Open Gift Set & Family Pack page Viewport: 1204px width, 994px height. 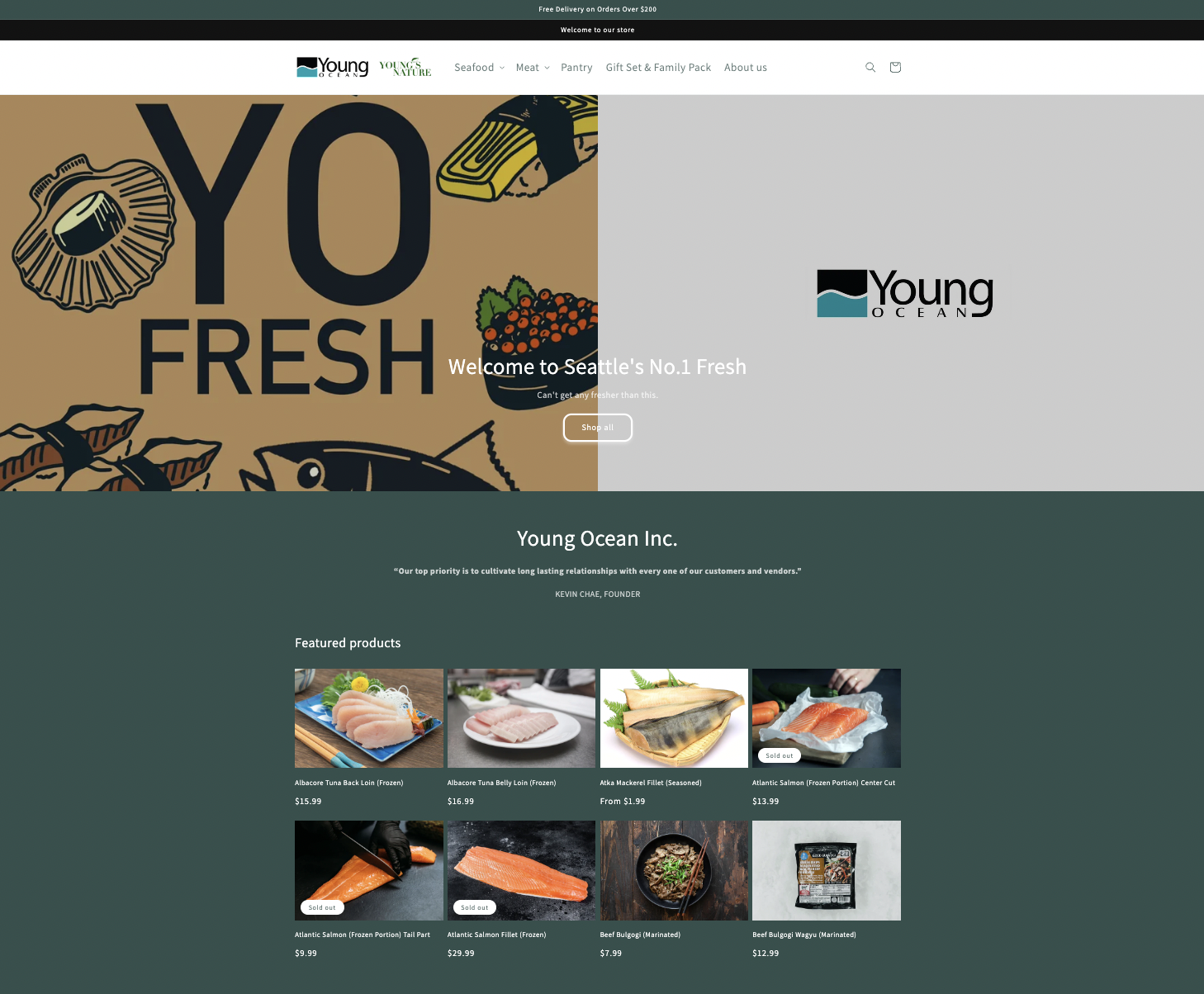click(658, 68)
